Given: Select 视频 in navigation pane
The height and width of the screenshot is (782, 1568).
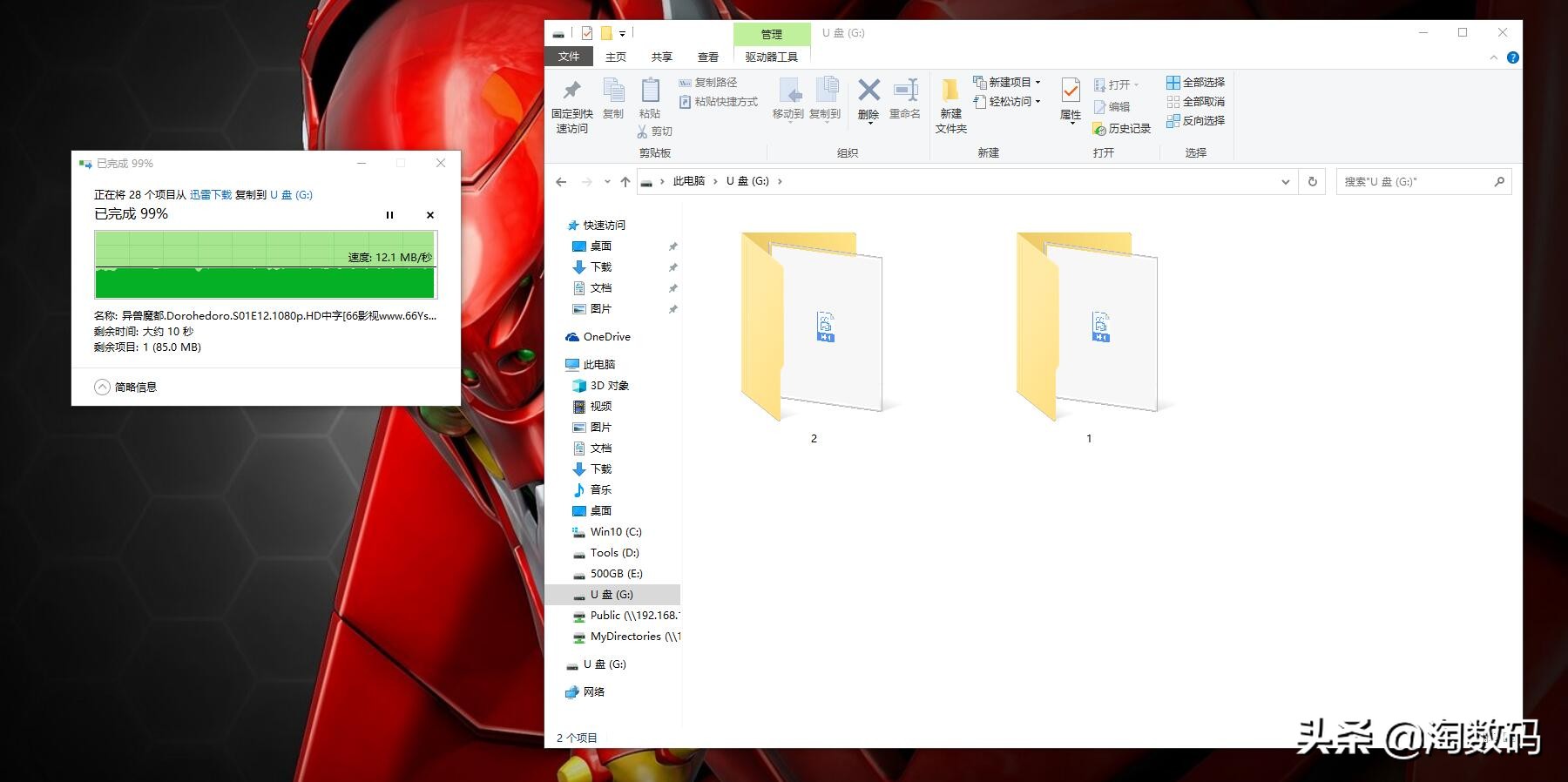Looking at the screenshot, I should [592, 407].
